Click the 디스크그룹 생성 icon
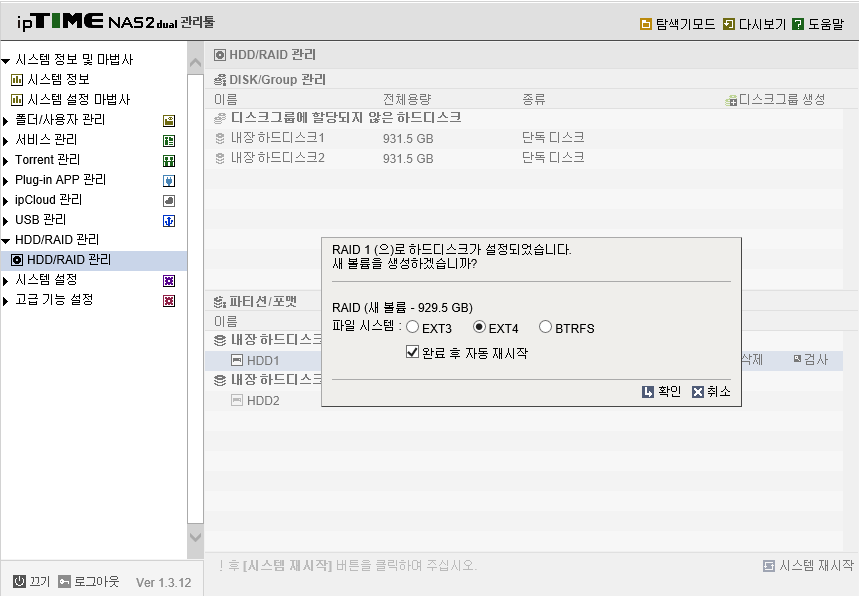Screen dimensions: 859x596 coord(731,100)
